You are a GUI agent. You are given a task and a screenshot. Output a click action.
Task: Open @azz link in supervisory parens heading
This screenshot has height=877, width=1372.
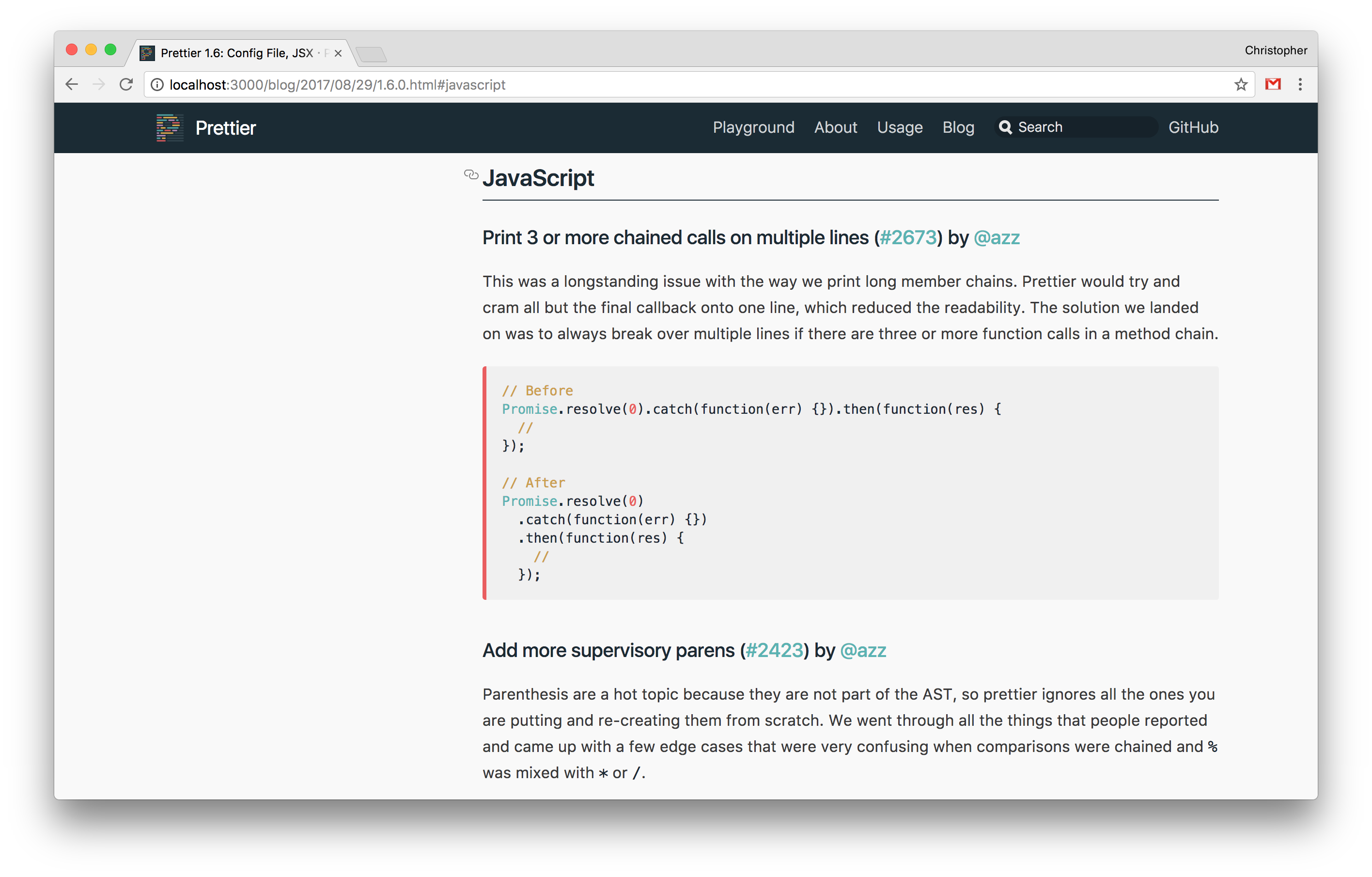[x=863, y=650]
